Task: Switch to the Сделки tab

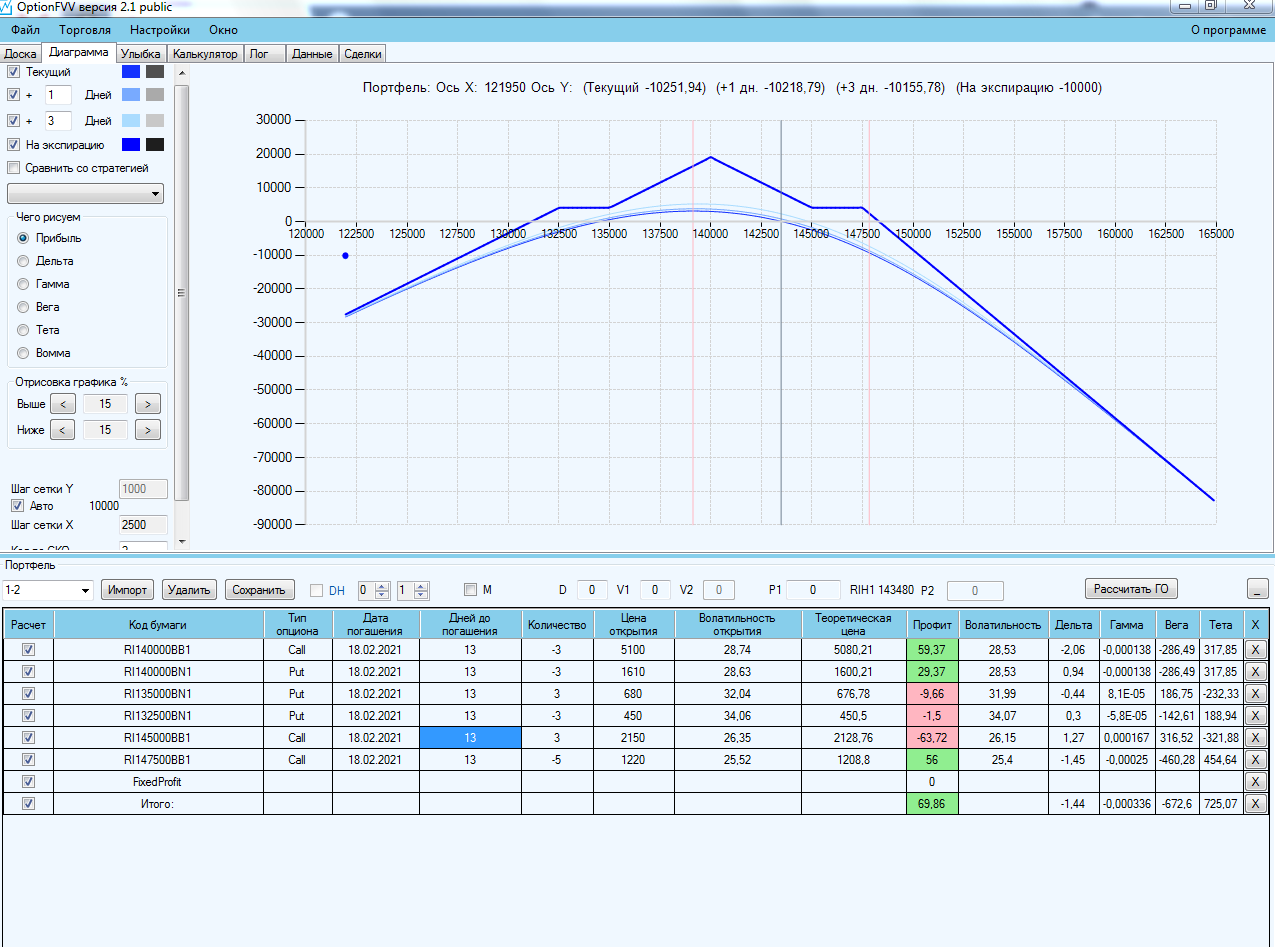Action: tap(362, 54)
